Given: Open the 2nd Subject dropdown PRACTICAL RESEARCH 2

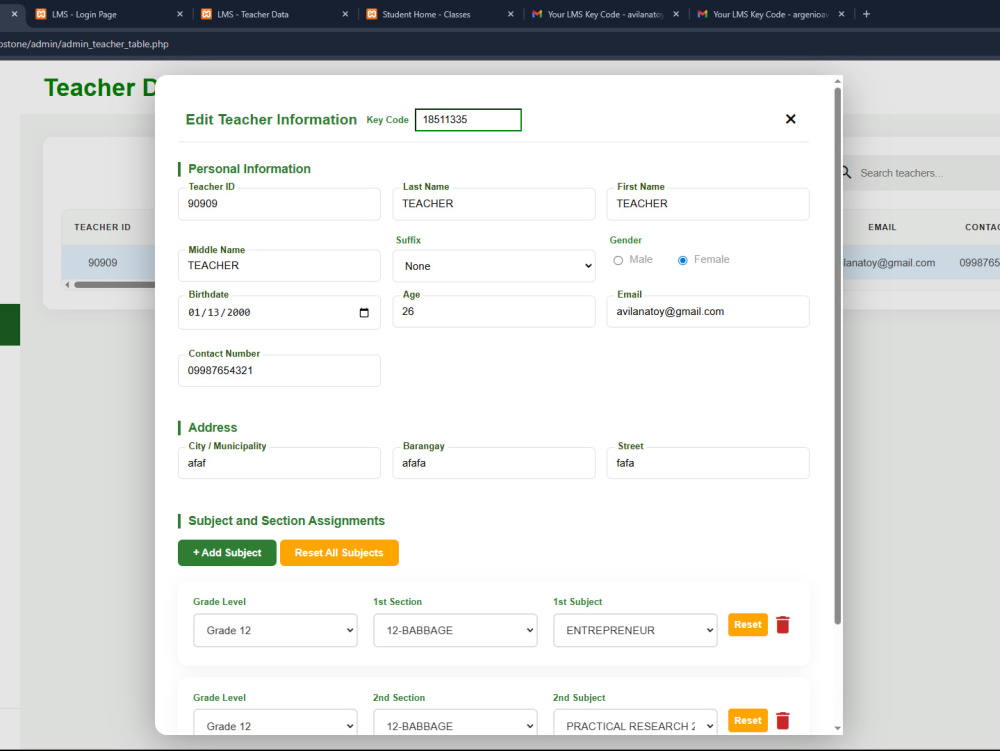Looking at the screenshot, I should (x=635, y=723).
